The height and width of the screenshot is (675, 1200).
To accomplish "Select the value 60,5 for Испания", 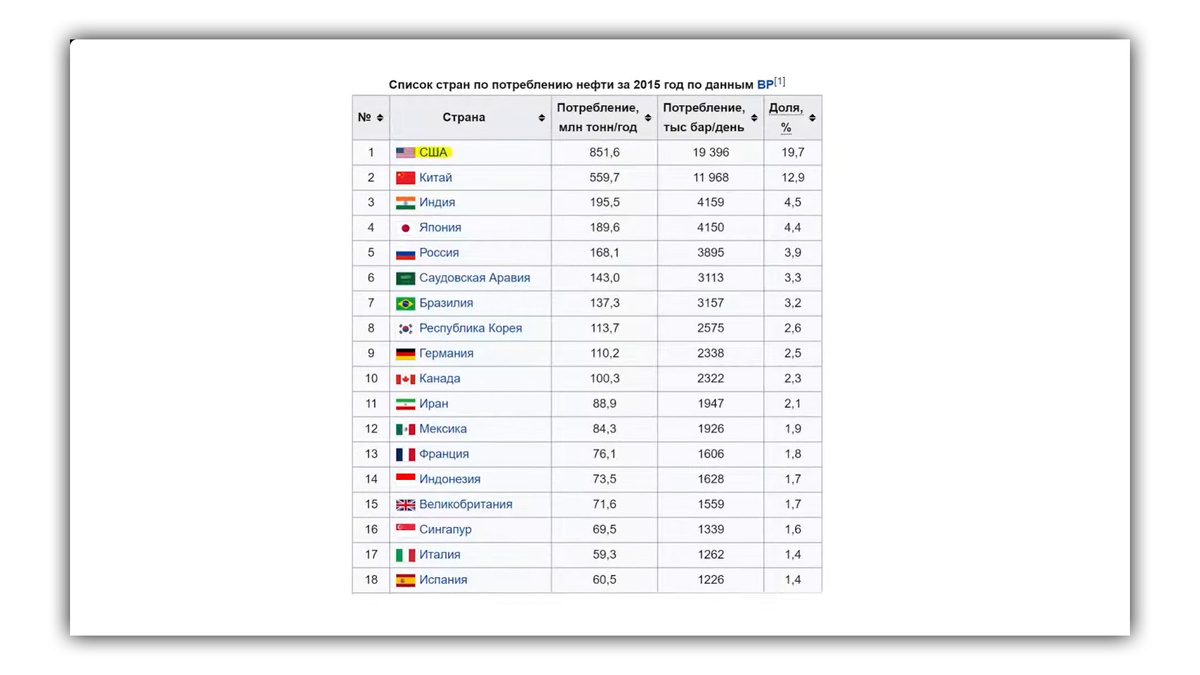I will (x=604, y=579).
